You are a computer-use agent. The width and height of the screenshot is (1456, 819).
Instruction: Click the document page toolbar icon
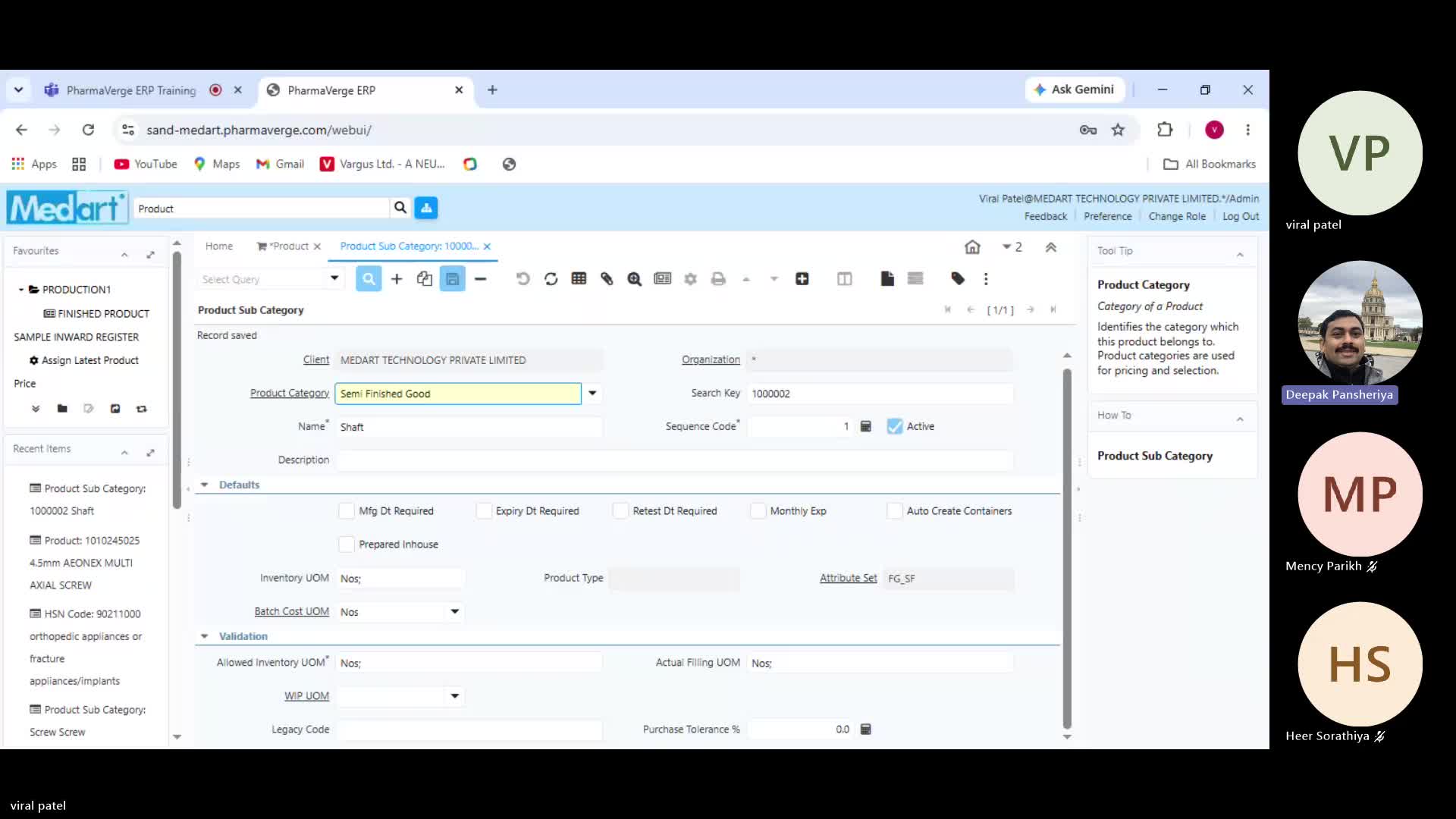(887, 279)
